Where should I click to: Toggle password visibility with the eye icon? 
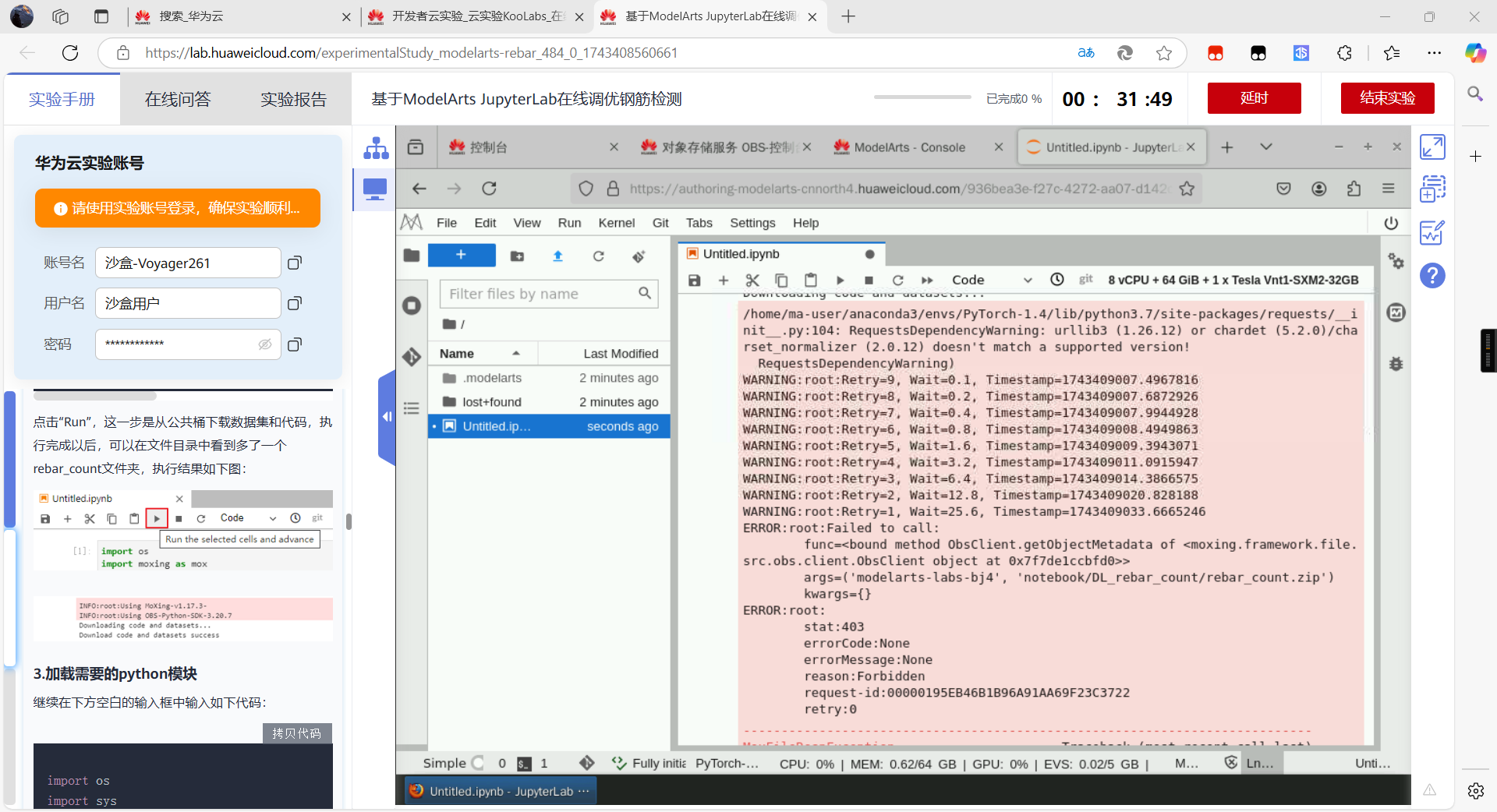(265, 344)
